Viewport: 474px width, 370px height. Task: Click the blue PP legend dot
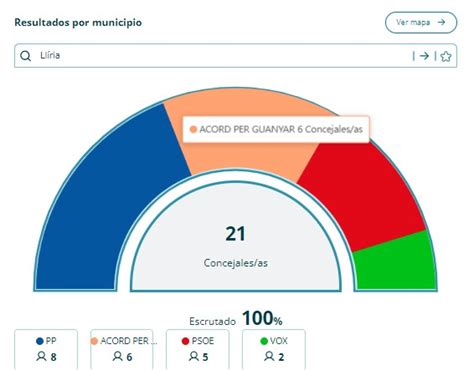(x=40, y=341)
